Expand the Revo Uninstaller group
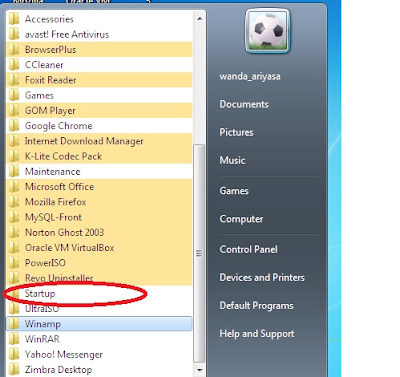This screenshot has width=400, height=377. (99, 278)
